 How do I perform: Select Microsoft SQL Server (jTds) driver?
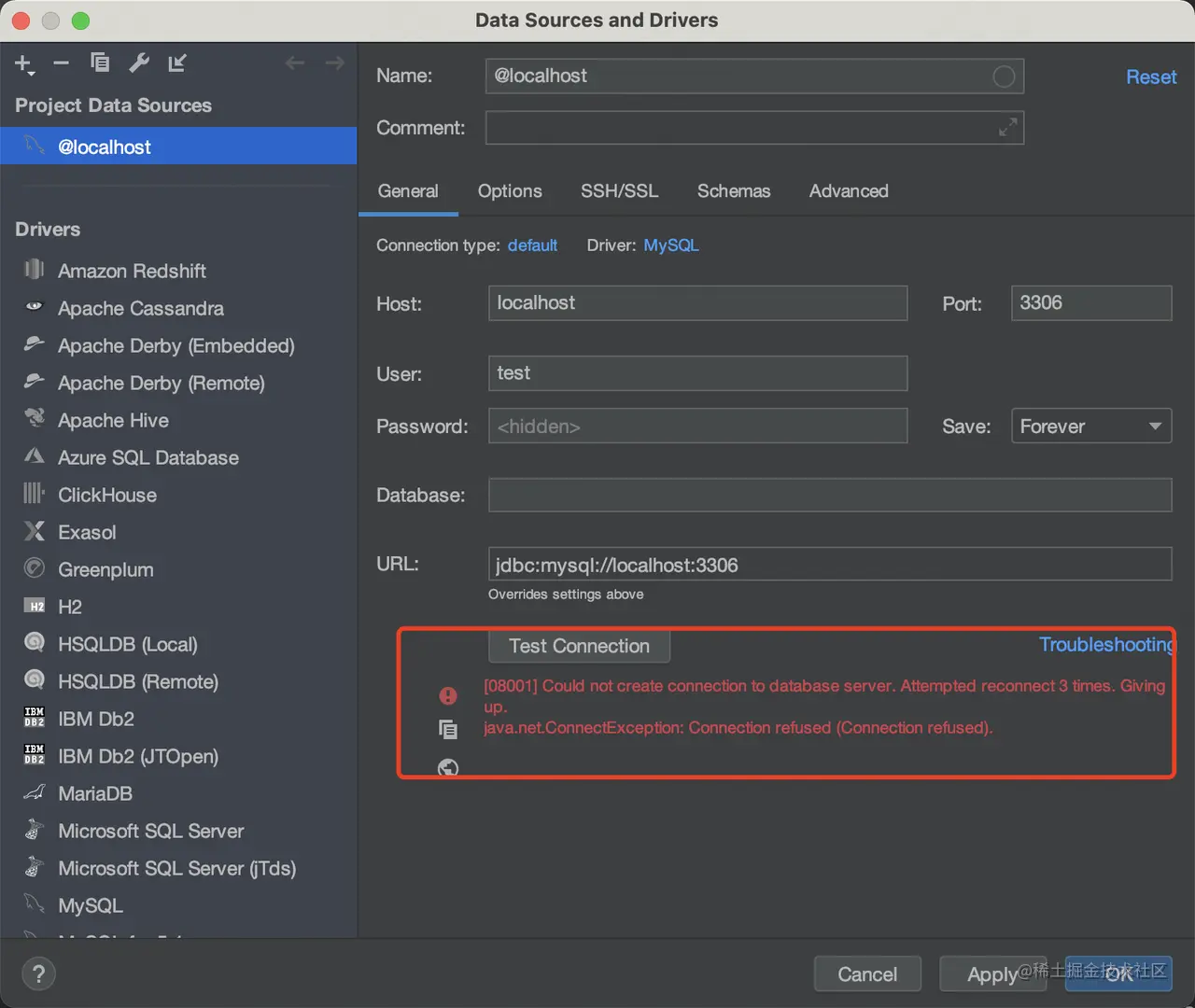tap(178, 868)
